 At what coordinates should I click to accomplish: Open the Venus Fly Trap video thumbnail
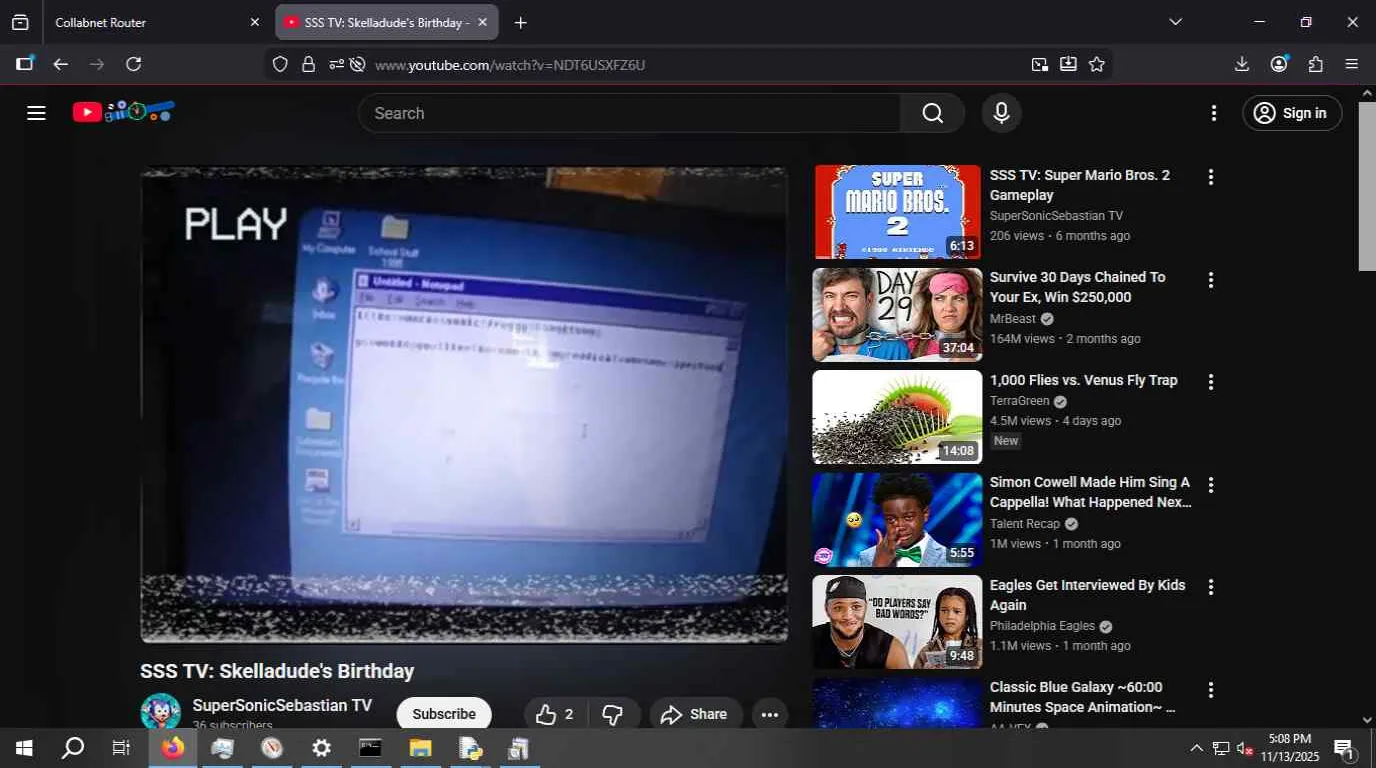[898, 417]
